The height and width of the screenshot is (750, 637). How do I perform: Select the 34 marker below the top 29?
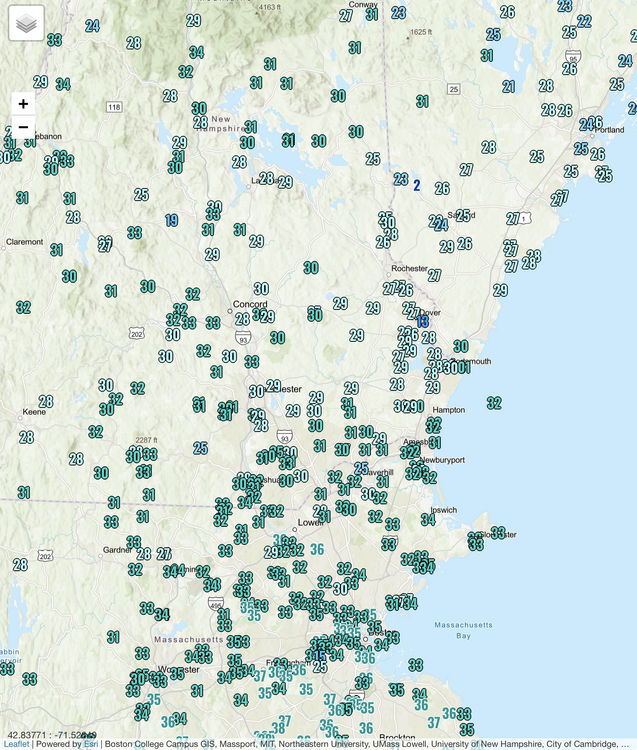pos(196,52)
